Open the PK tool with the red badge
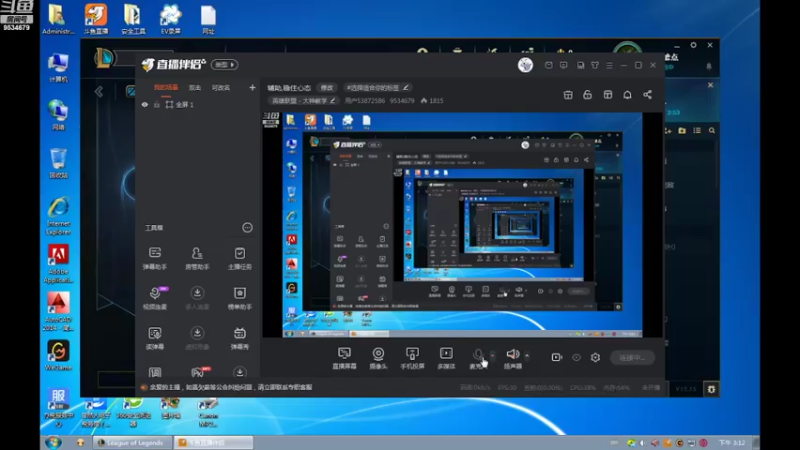This screenshot has width=800, height=450. pos(199,371)
